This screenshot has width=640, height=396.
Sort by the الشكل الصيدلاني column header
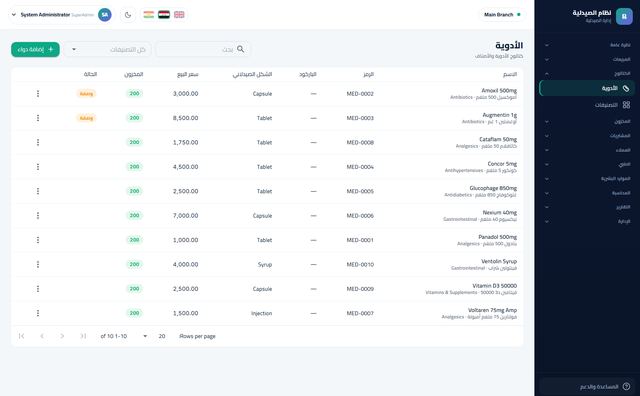[x=252, y=74]
